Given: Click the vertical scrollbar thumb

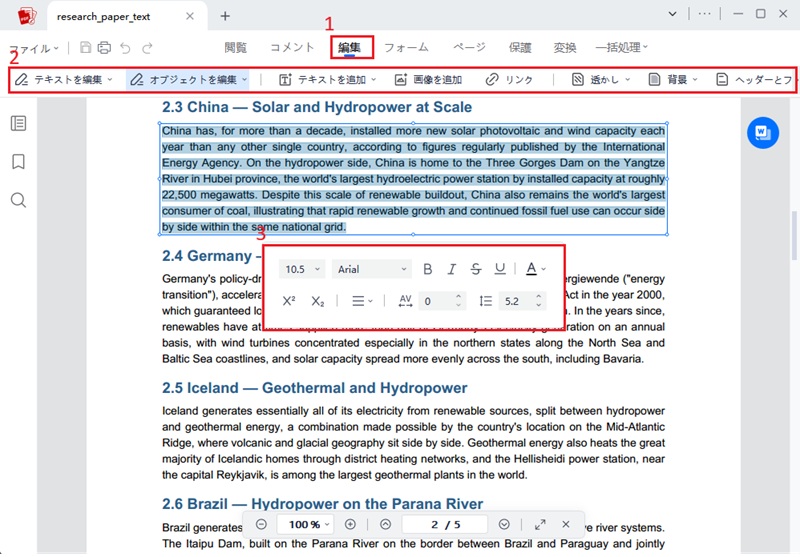Looking at the screenshot, I should pos(794,235).
